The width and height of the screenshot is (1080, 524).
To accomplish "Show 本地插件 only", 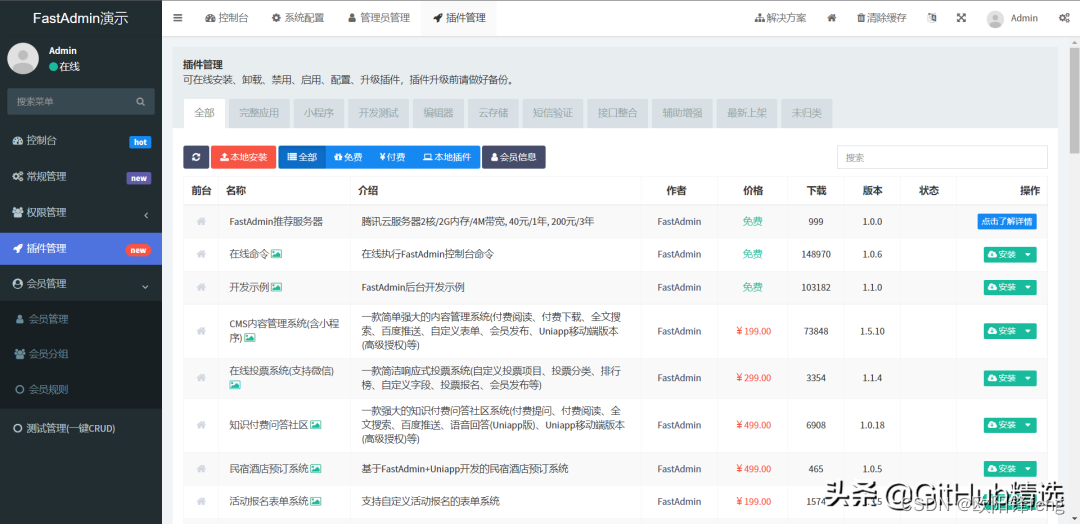I will (446, 157).
